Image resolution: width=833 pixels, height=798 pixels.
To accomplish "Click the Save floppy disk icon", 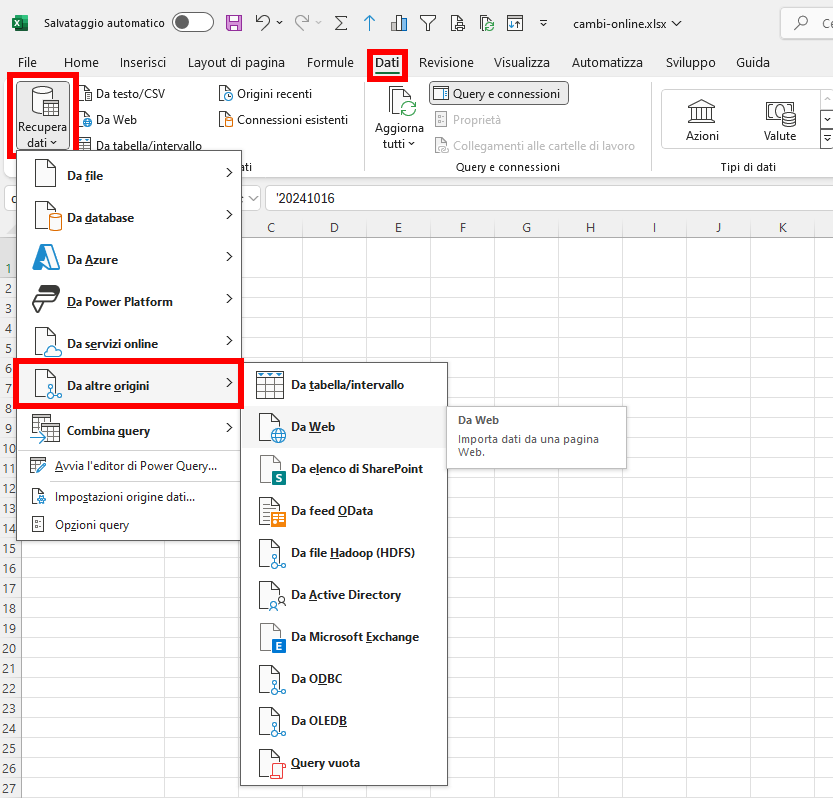I will (234, 23).
